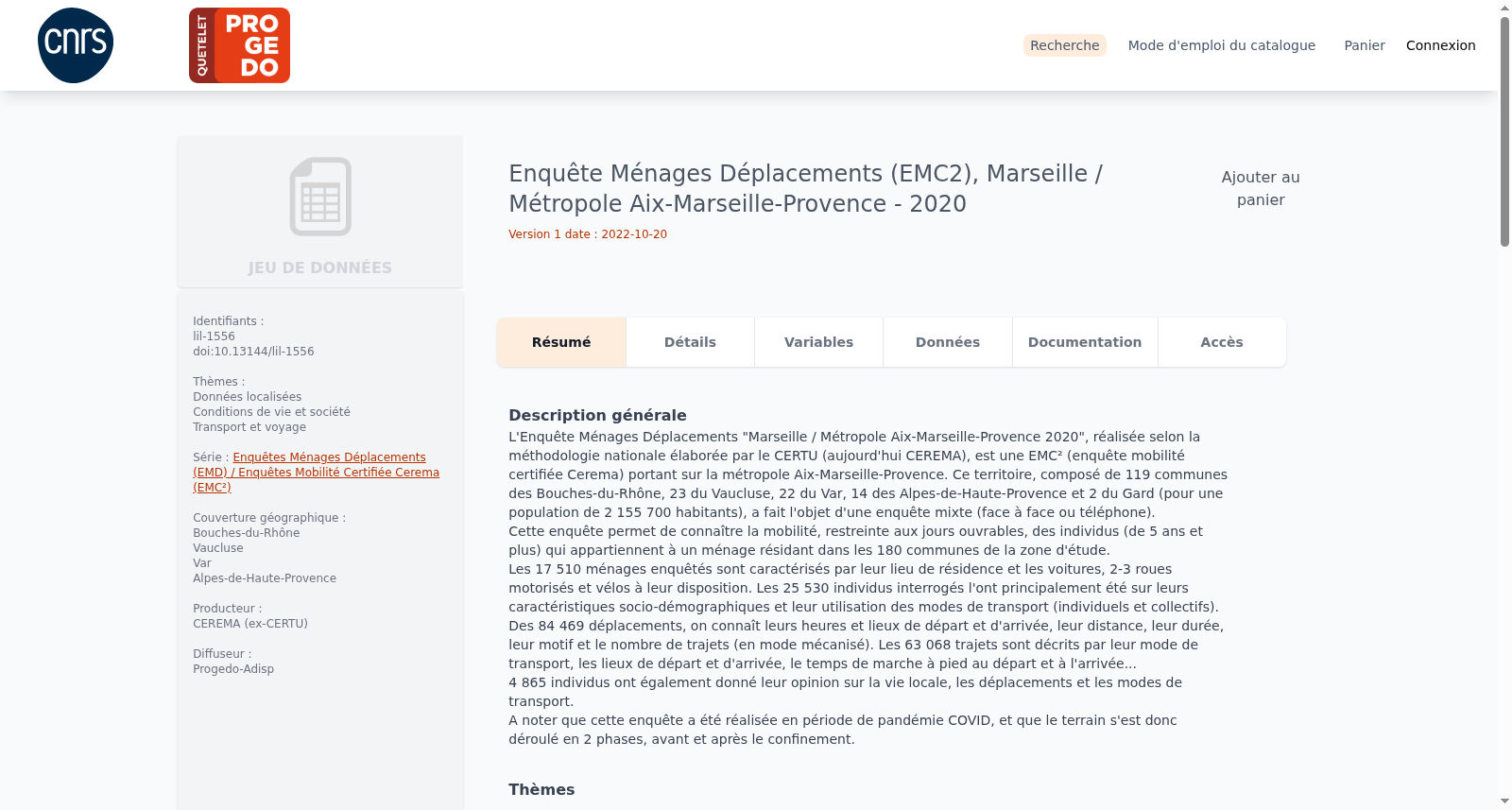Select the Résumé tab
The width and height of the screenshot is (1512, 810).
click(561, 342)
